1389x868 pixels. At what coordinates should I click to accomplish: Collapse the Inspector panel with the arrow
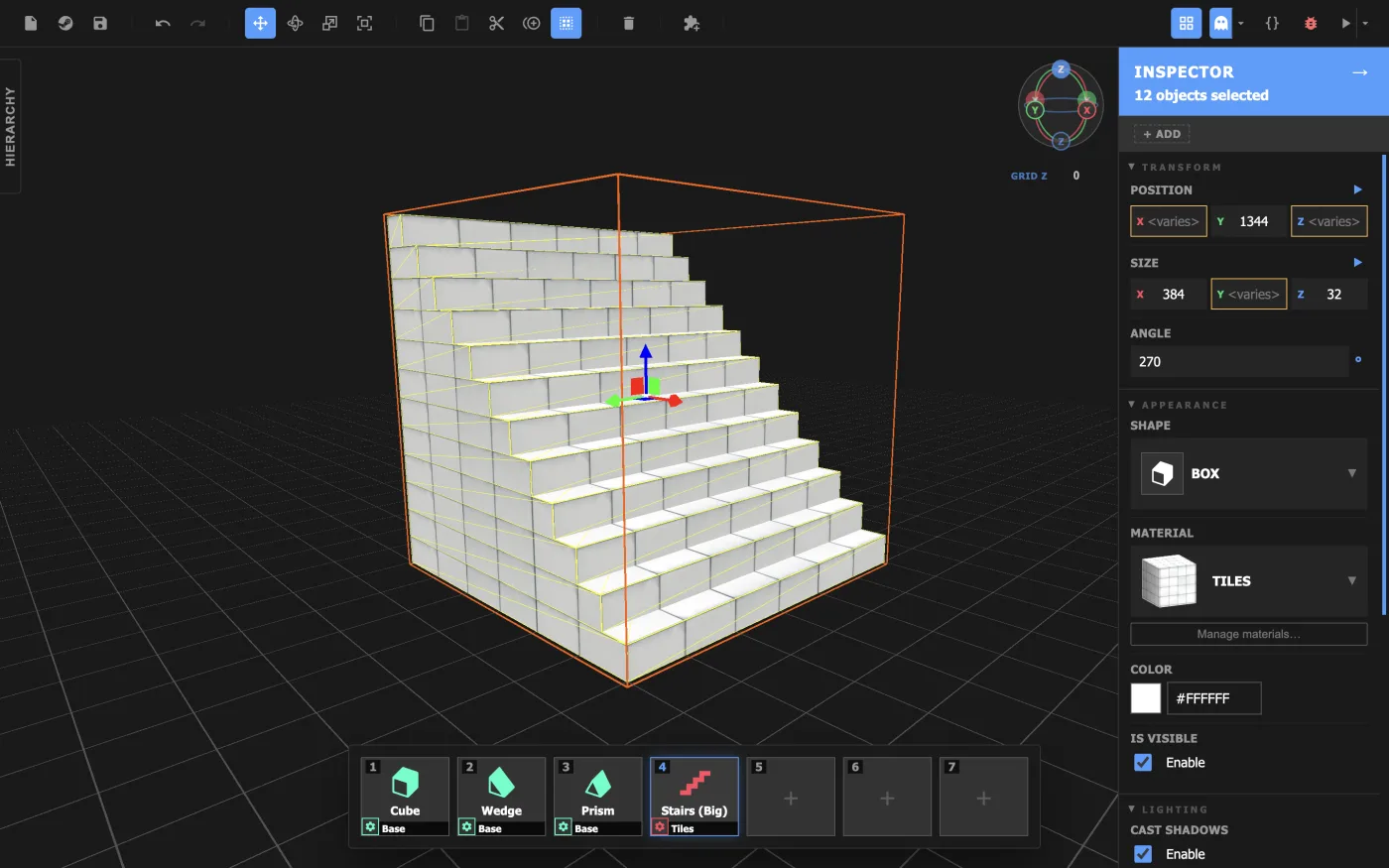click(1359, 72)
